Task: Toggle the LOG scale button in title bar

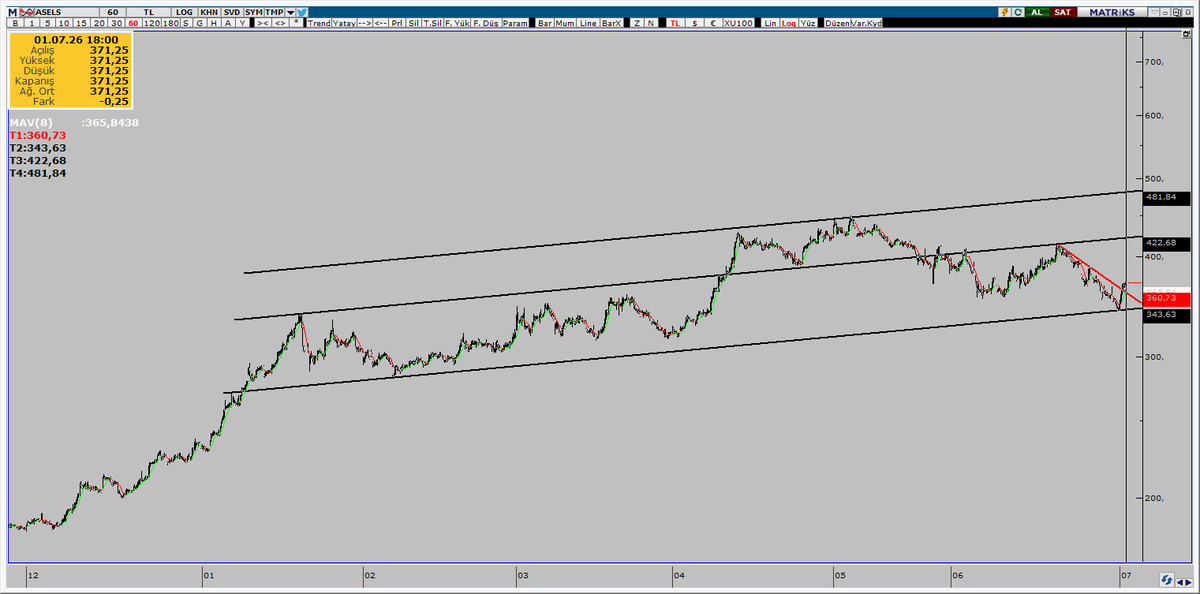Action: pos(184,11)
